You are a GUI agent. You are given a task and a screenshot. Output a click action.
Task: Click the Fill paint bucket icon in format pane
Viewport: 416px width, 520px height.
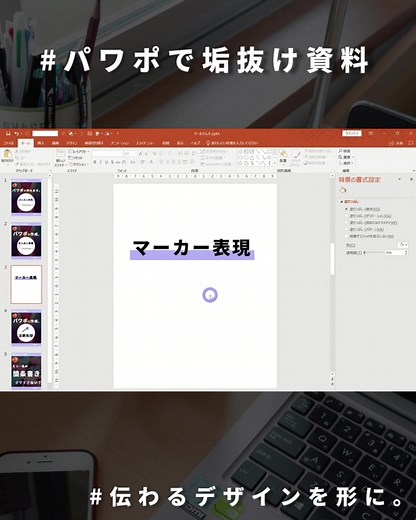pos(343,190)
